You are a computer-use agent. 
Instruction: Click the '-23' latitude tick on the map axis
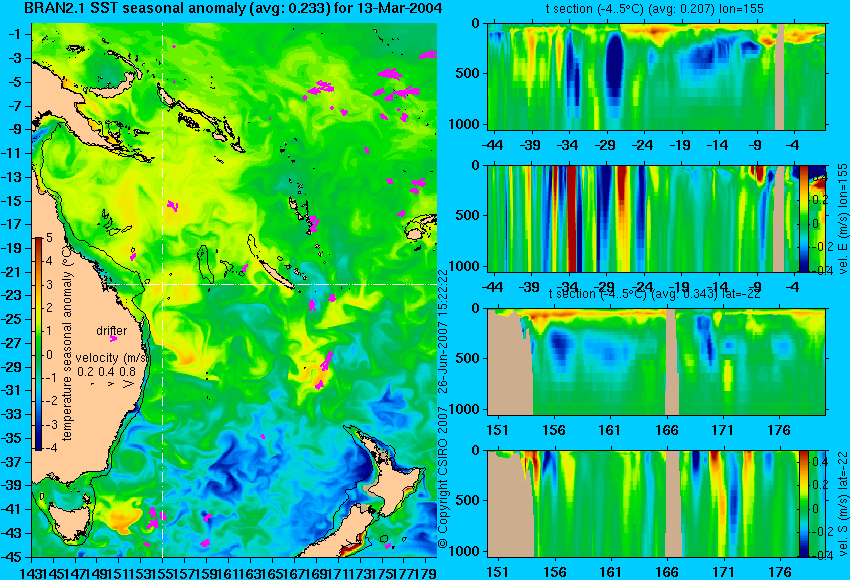point(12,295)
